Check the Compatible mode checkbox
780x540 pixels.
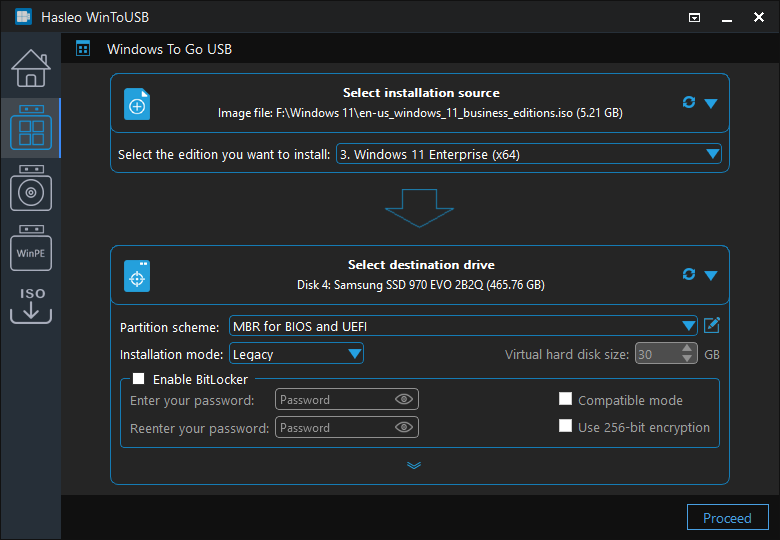565,399
